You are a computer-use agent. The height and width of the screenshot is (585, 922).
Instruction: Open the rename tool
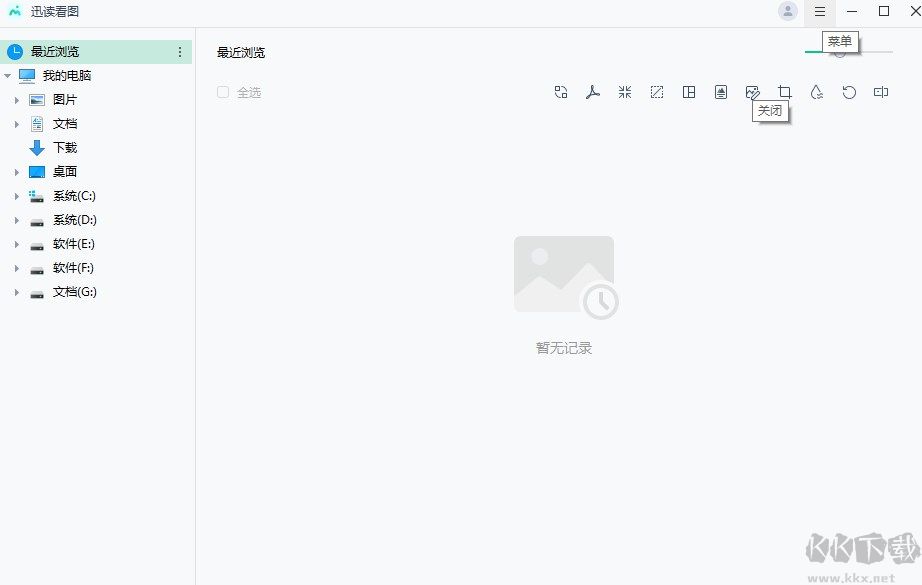pos(881,91)
